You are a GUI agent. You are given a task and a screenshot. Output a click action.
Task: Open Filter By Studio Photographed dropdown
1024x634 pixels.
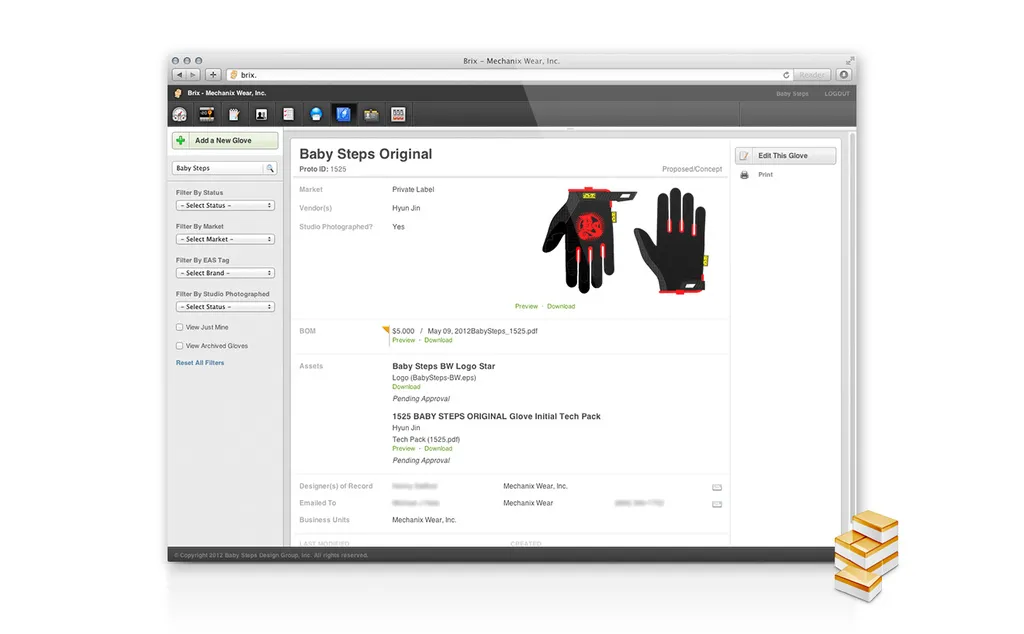(x=225, y=307)
